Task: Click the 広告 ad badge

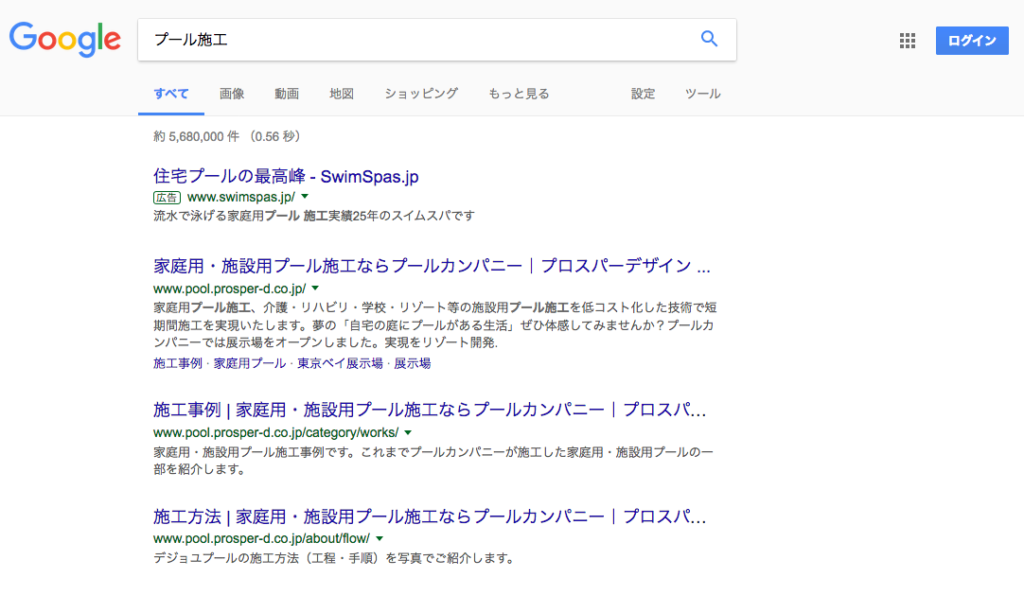Action: tap(167, 197)
